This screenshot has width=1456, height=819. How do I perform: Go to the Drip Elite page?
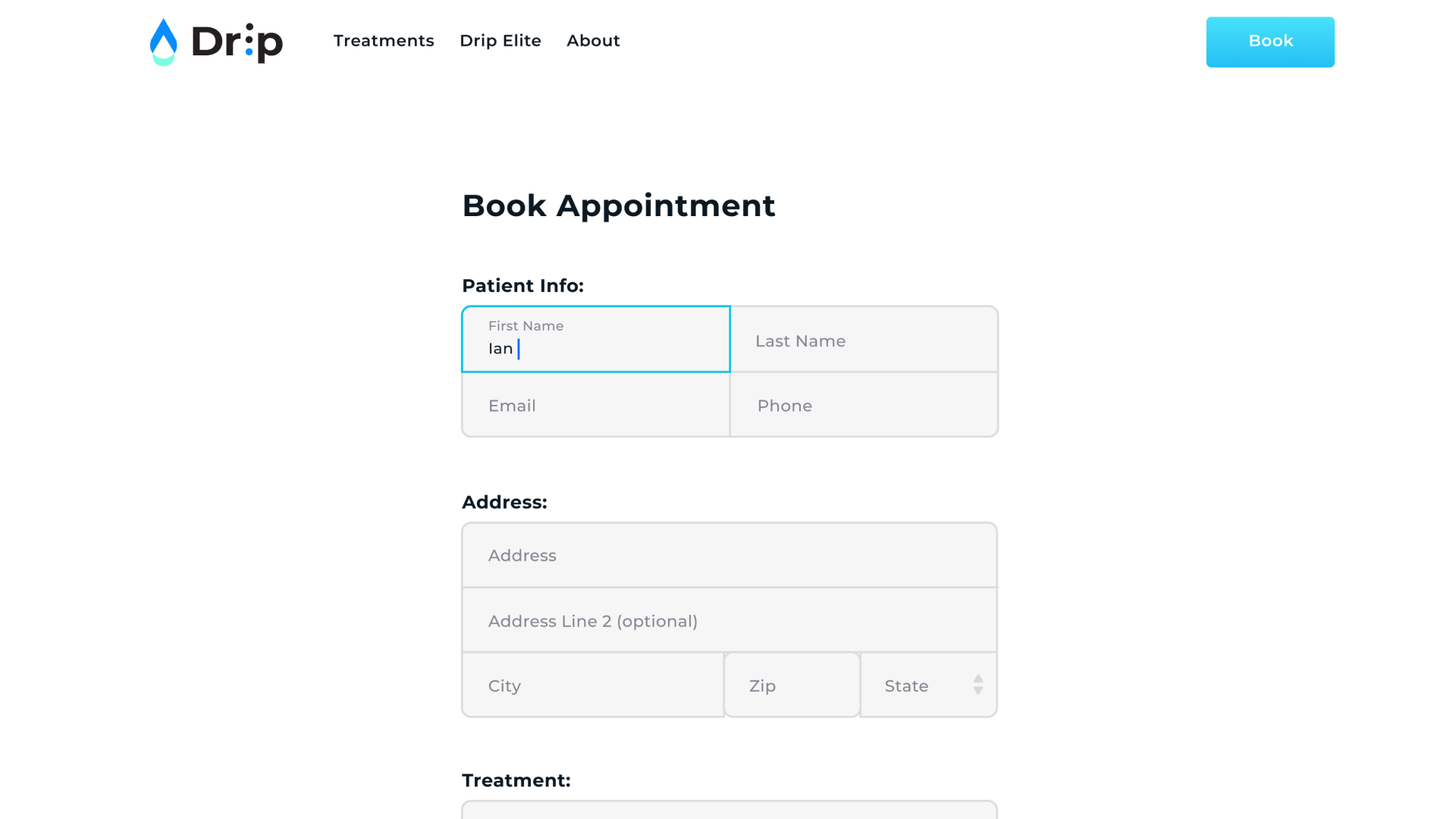click(x=500, y=41)
